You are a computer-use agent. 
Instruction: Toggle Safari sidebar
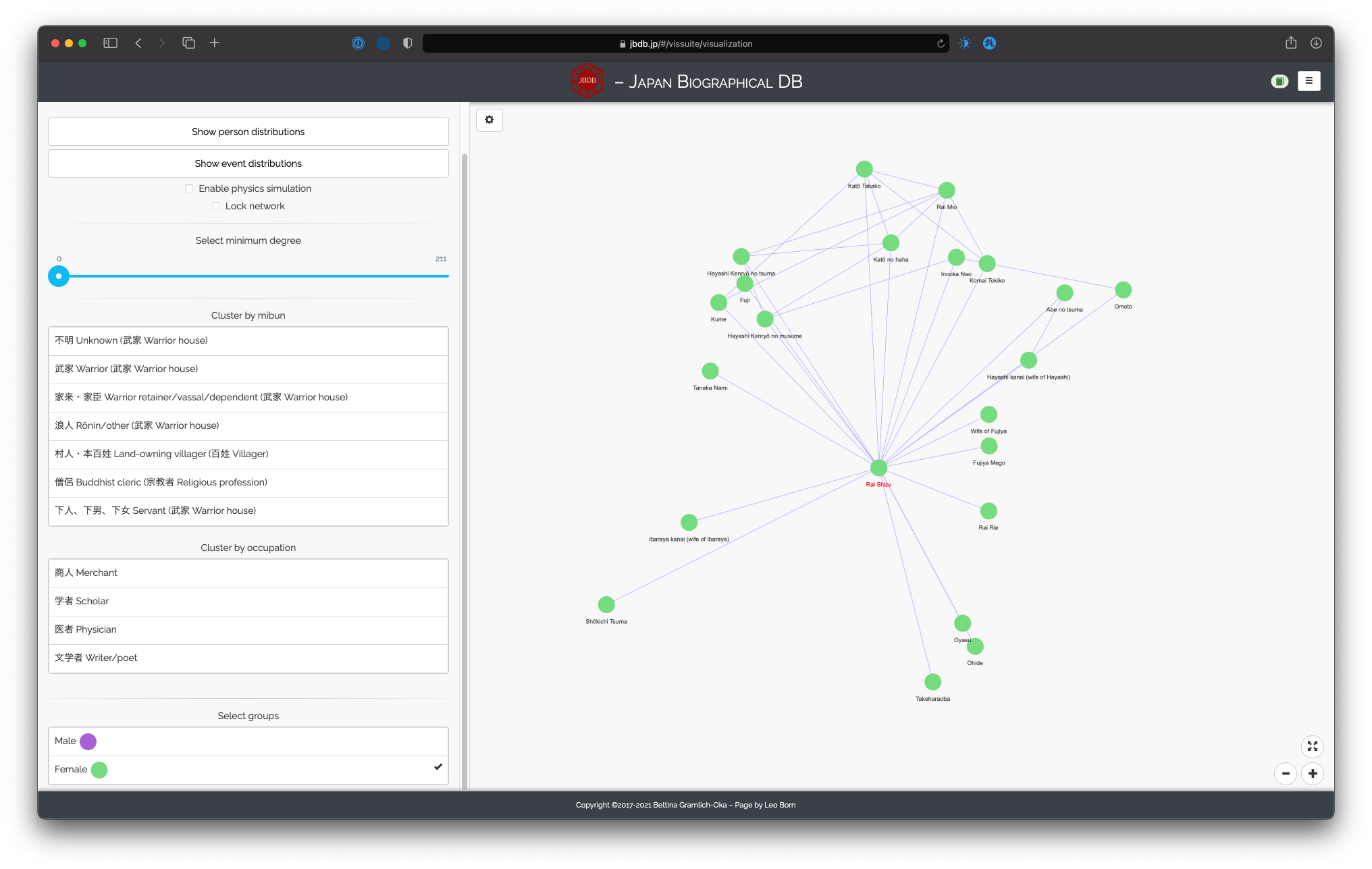(110, 43)
